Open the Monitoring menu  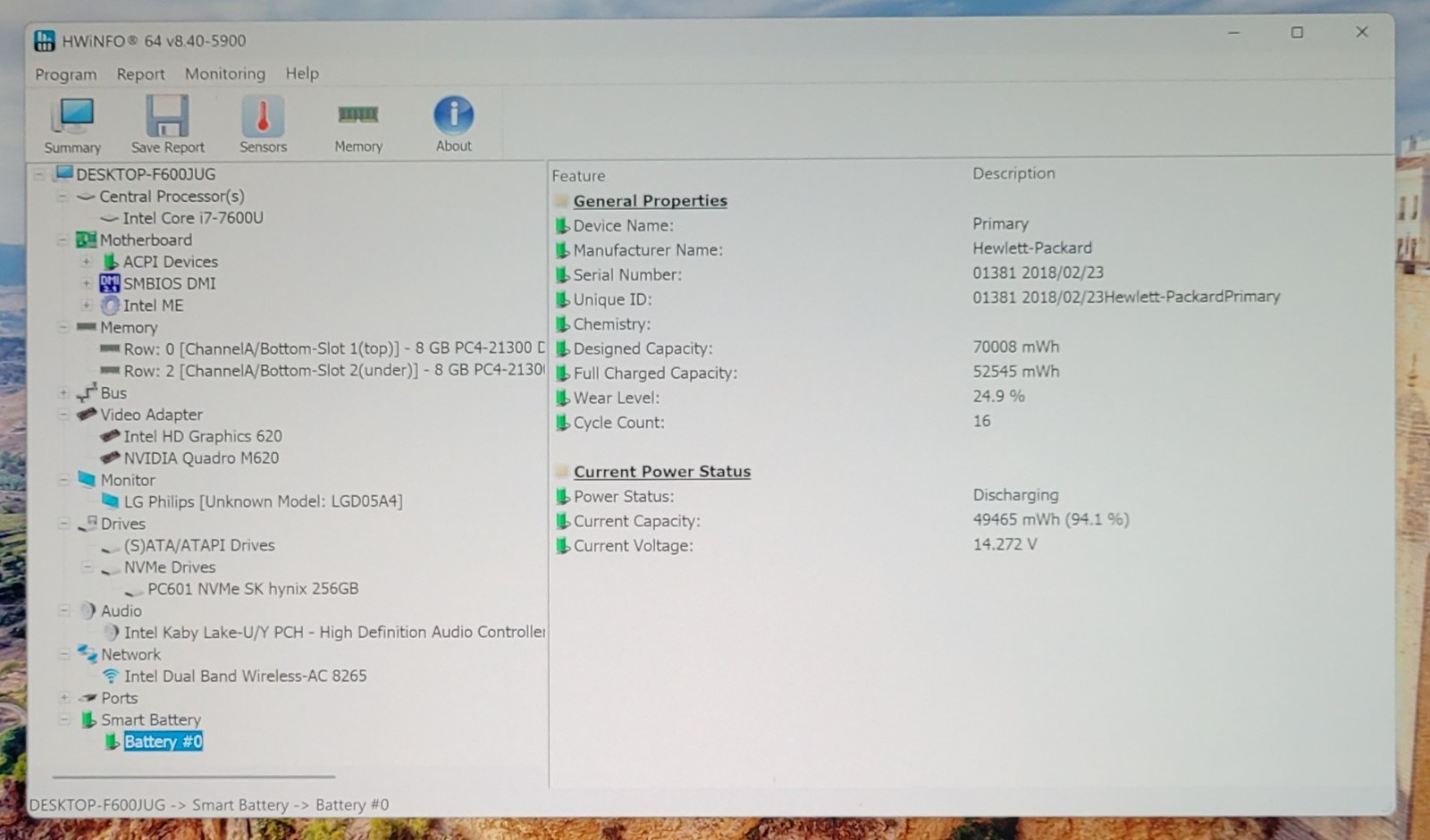tap(225, 73)
